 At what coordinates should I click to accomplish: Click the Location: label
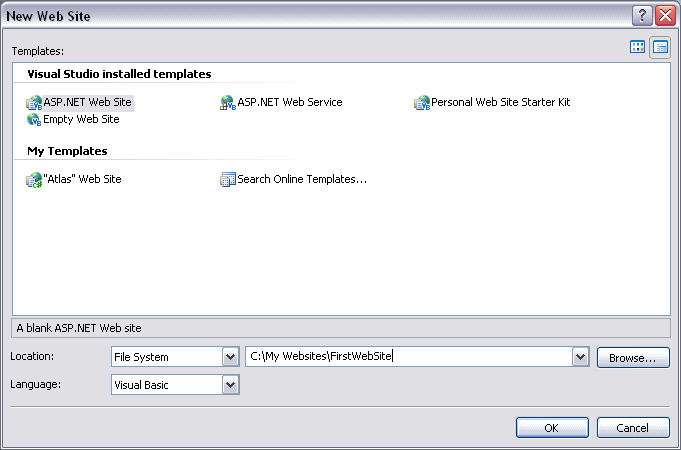(32, 356)
